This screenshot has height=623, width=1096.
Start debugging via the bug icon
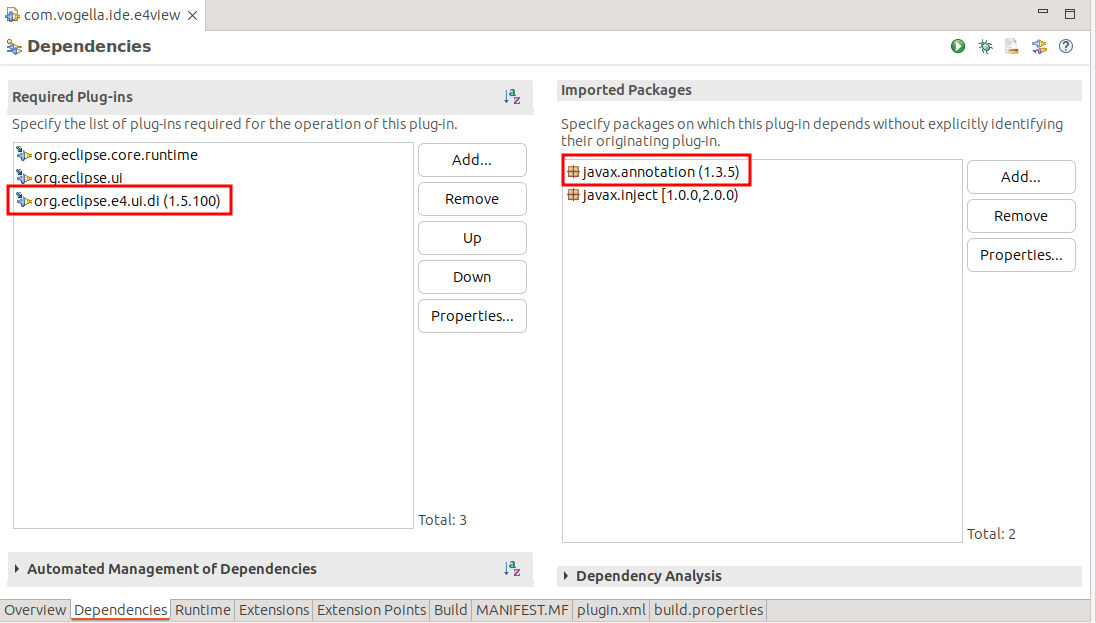985,46
